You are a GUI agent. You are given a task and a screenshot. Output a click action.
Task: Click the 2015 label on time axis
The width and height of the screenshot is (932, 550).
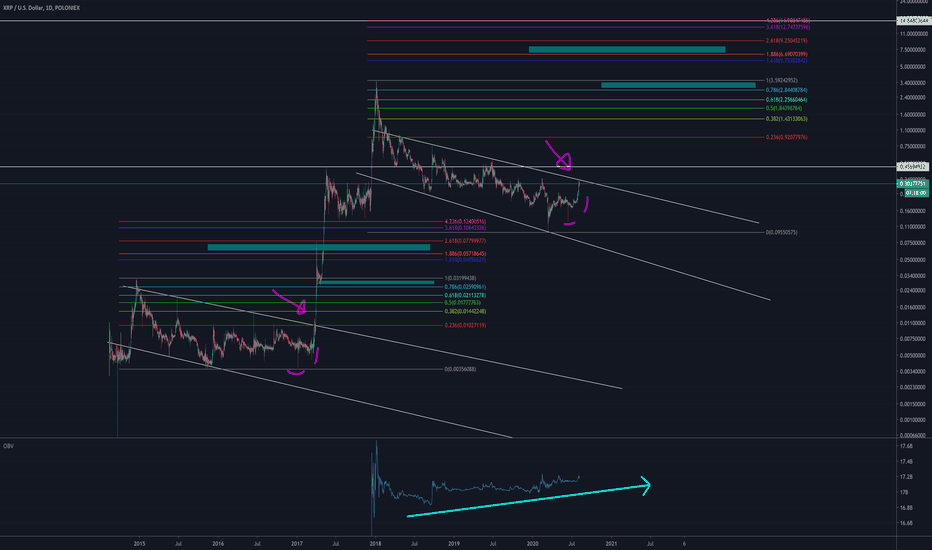(x=139, y=543)
